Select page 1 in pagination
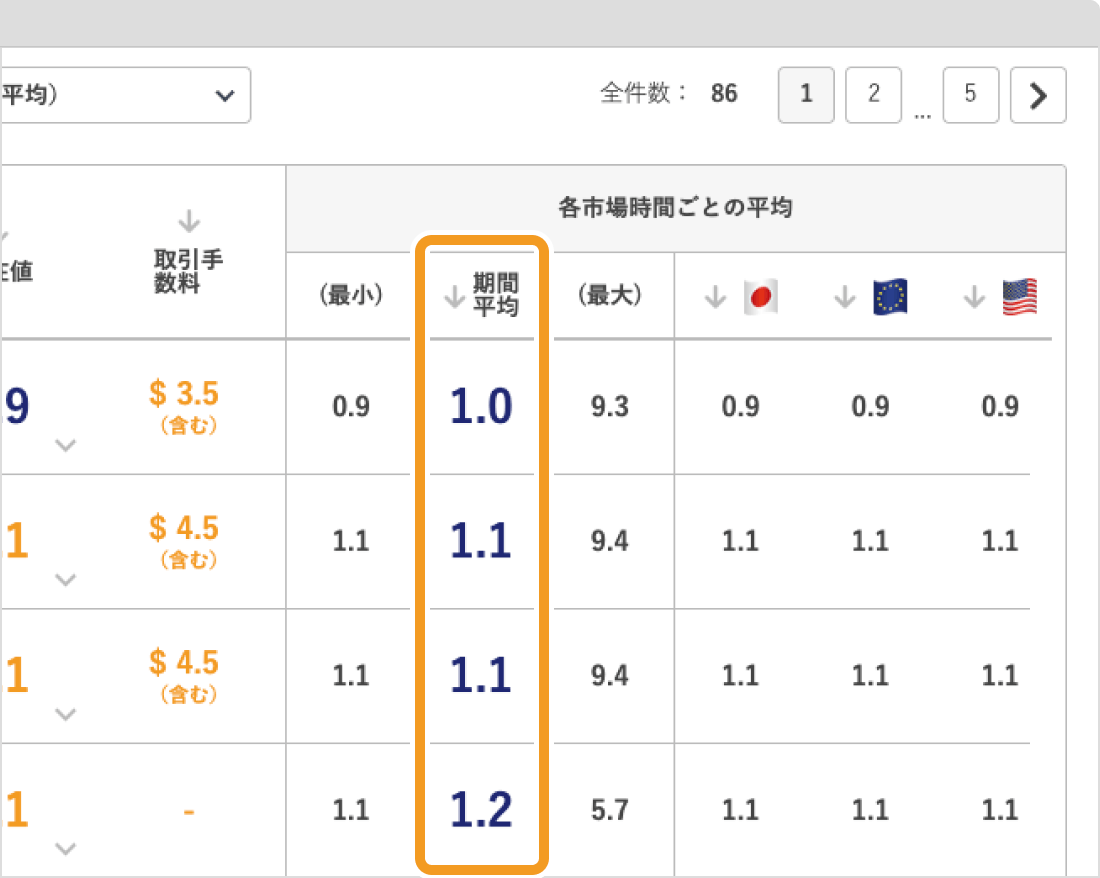 click(806, 95)
